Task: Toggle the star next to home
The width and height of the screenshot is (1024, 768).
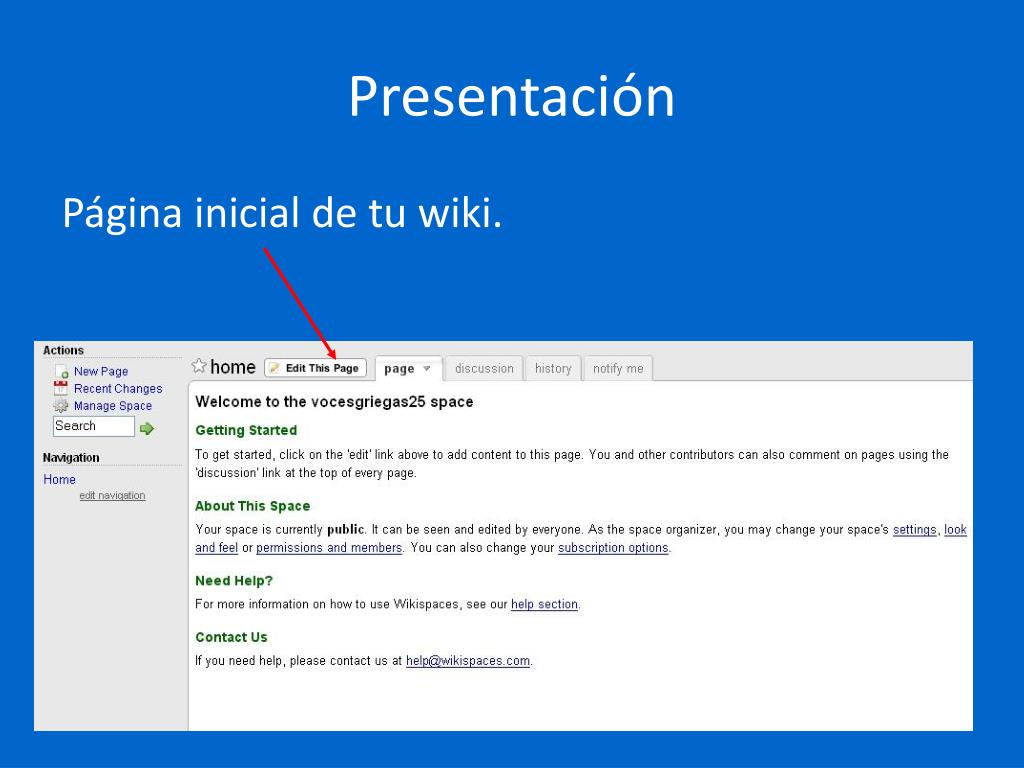Action: coord(199,366)
